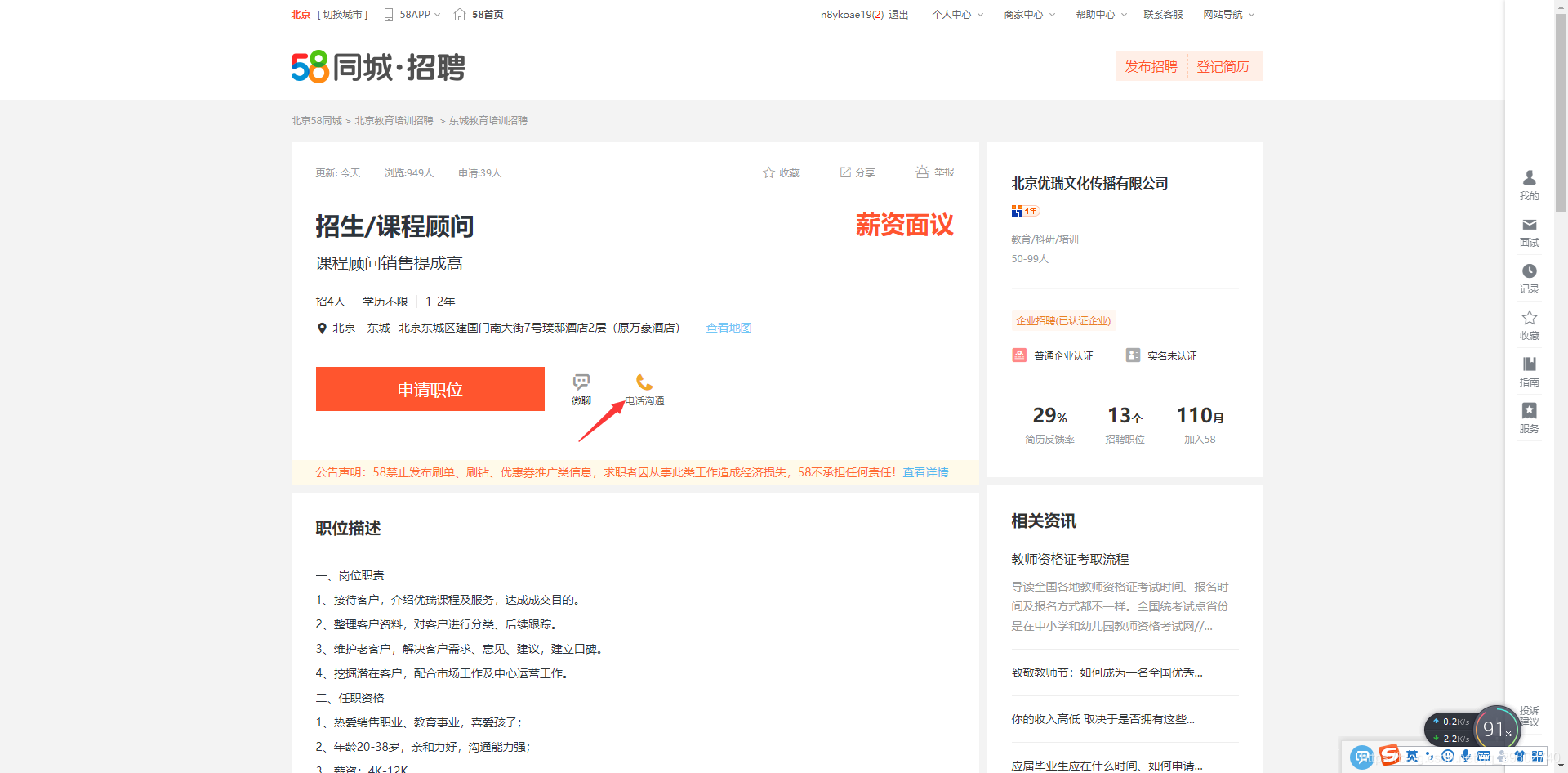
Task: Click the 58同城·招聘 logo
Action: pyautogui.click(x=378, y=67)
